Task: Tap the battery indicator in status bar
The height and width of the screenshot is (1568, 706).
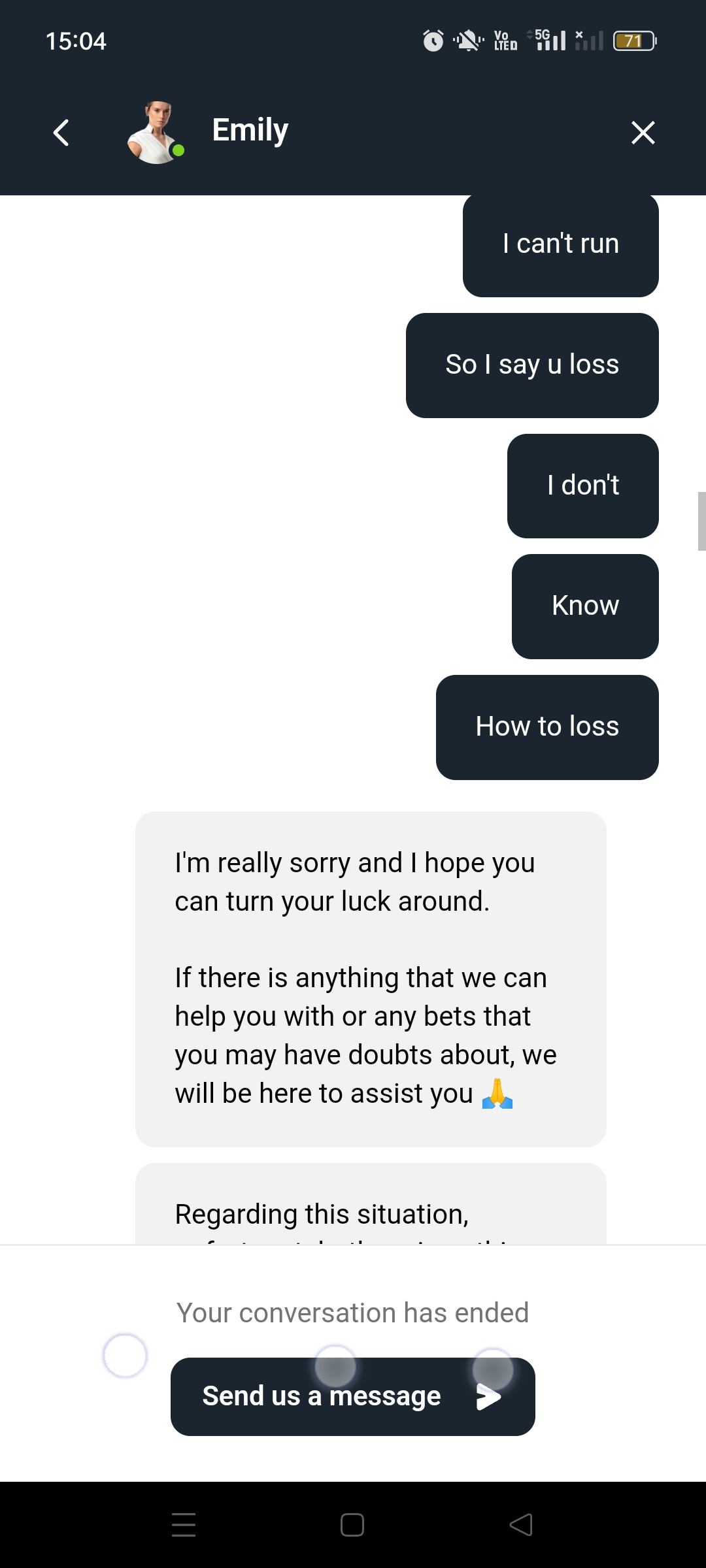Action: click(634, 41)
